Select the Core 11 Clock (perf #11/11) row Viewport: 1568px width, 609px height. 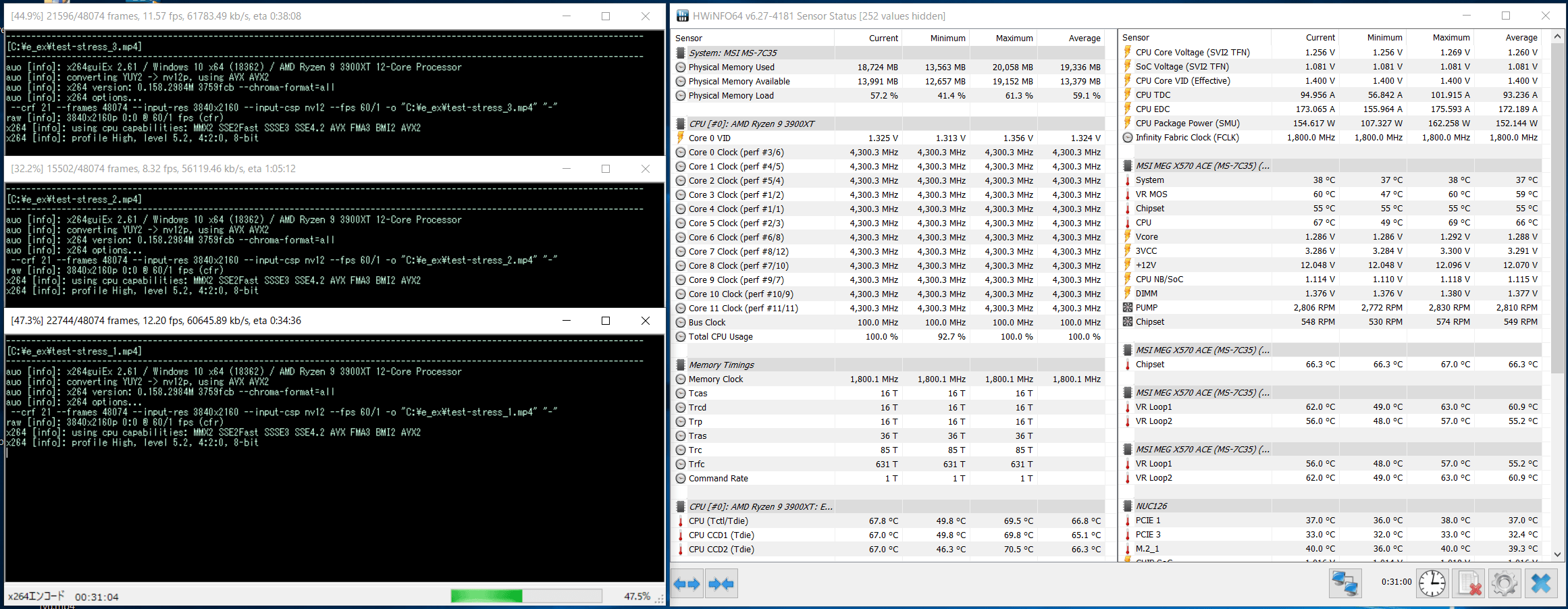click(889, 308)
